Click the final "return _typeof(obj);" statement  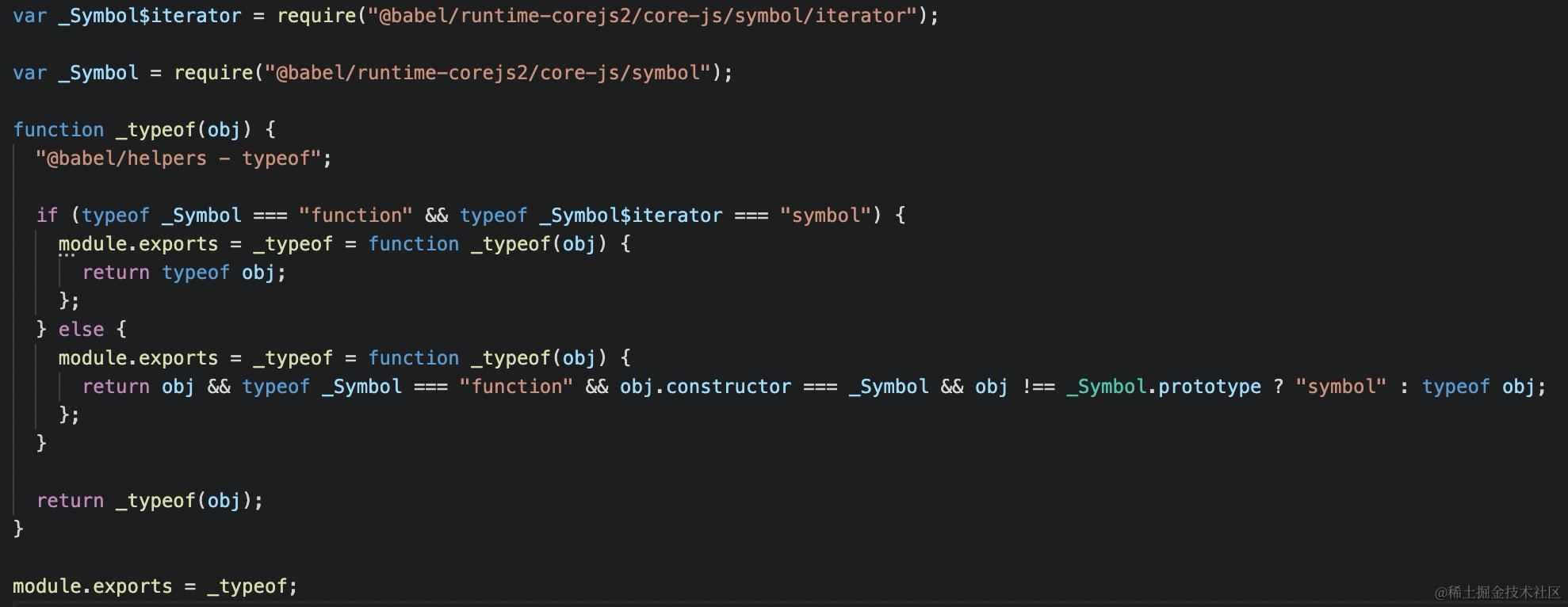[x=150, y=501]
